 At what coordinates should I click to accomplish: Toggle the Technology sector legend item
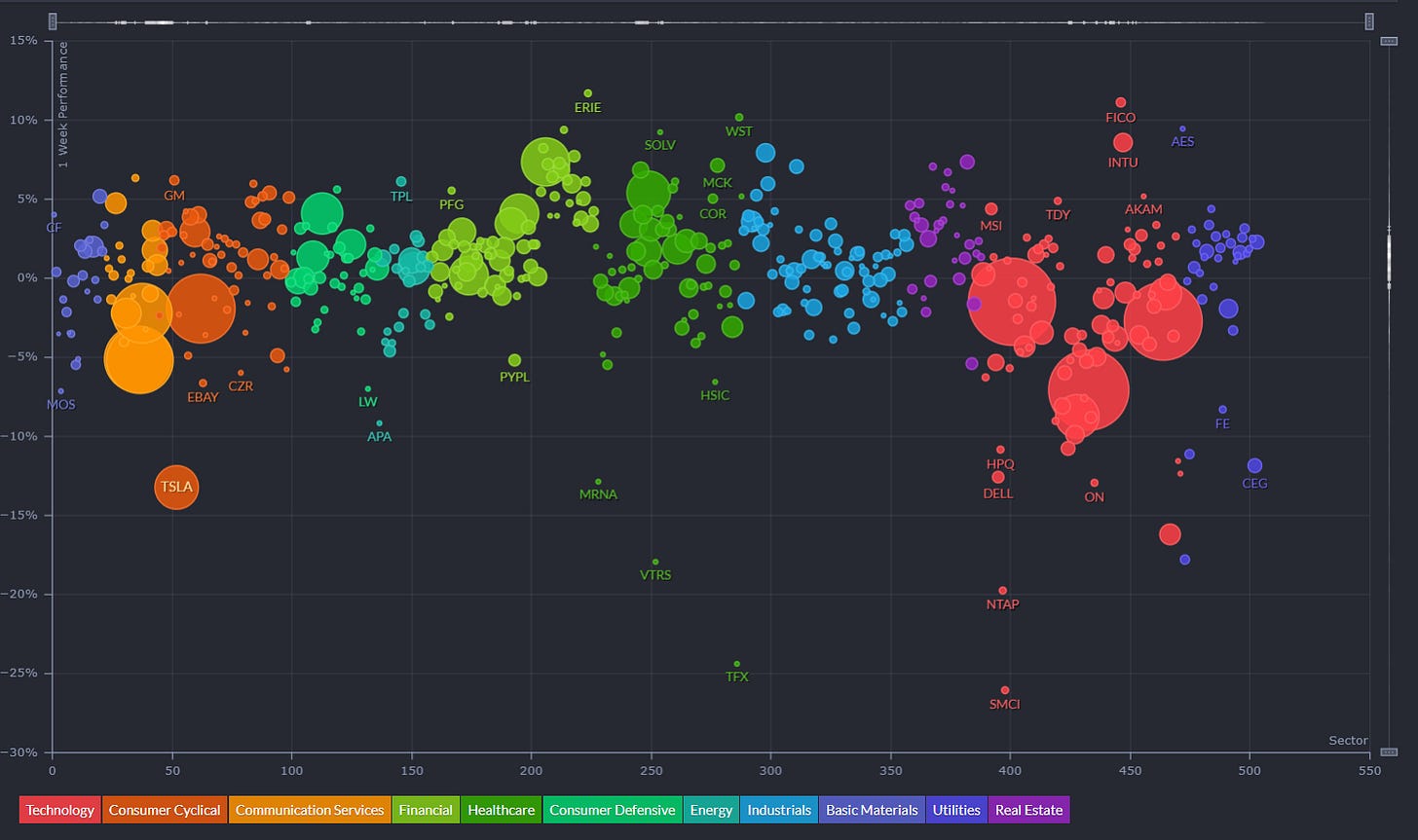[x=60, y=810]
